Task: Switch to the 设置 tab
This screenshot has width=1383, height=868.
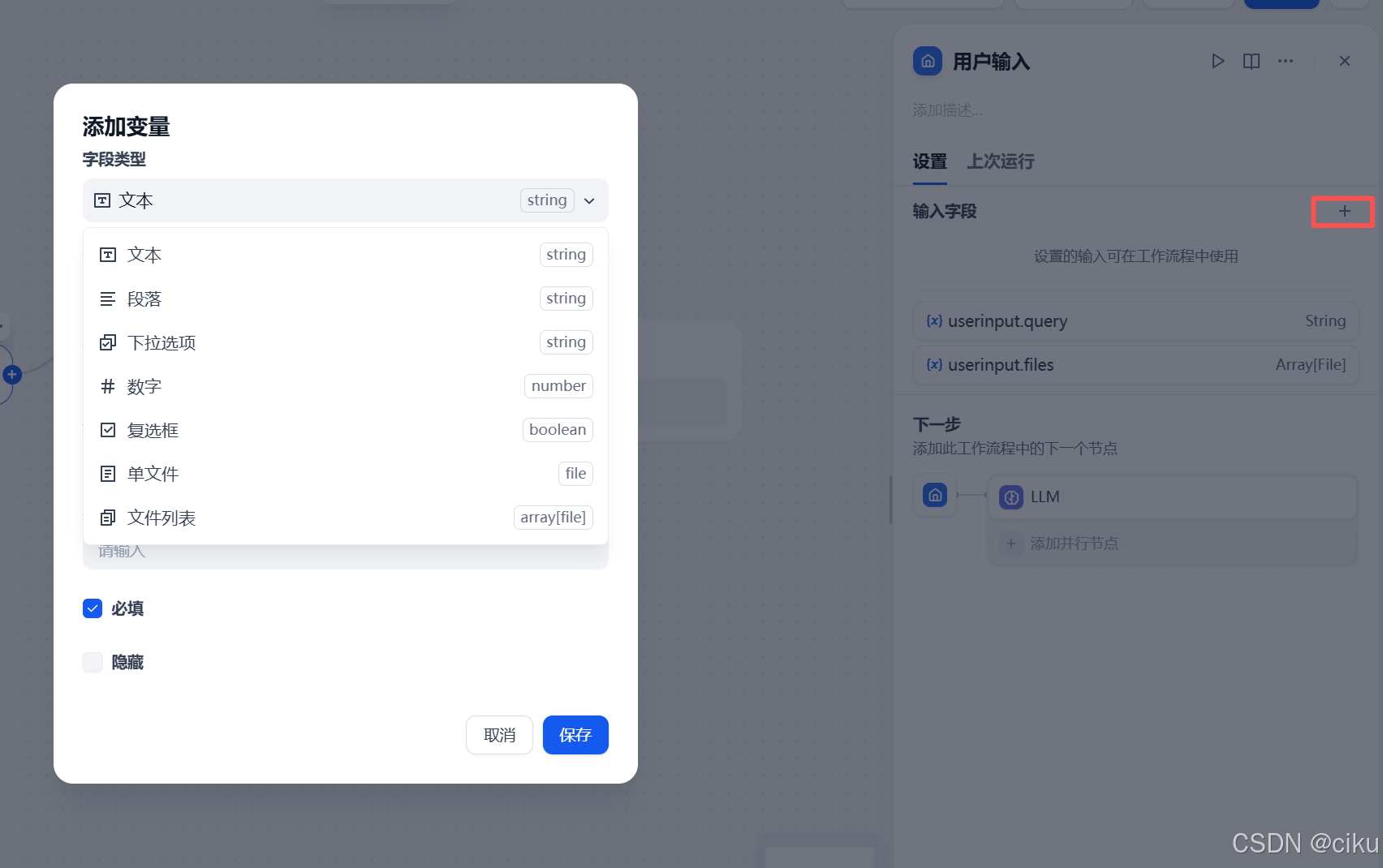Action: point(930,161)
